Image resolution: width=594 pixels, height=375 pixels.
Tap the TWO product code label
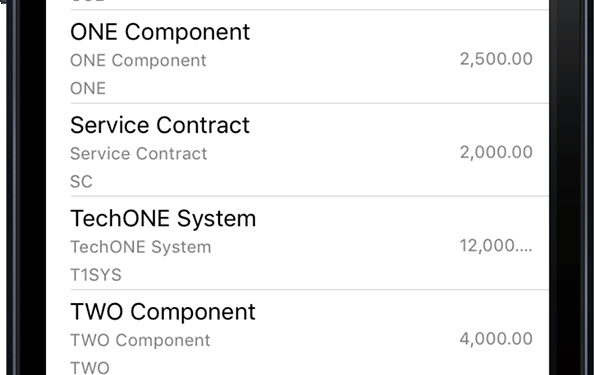tap(90, 368)
